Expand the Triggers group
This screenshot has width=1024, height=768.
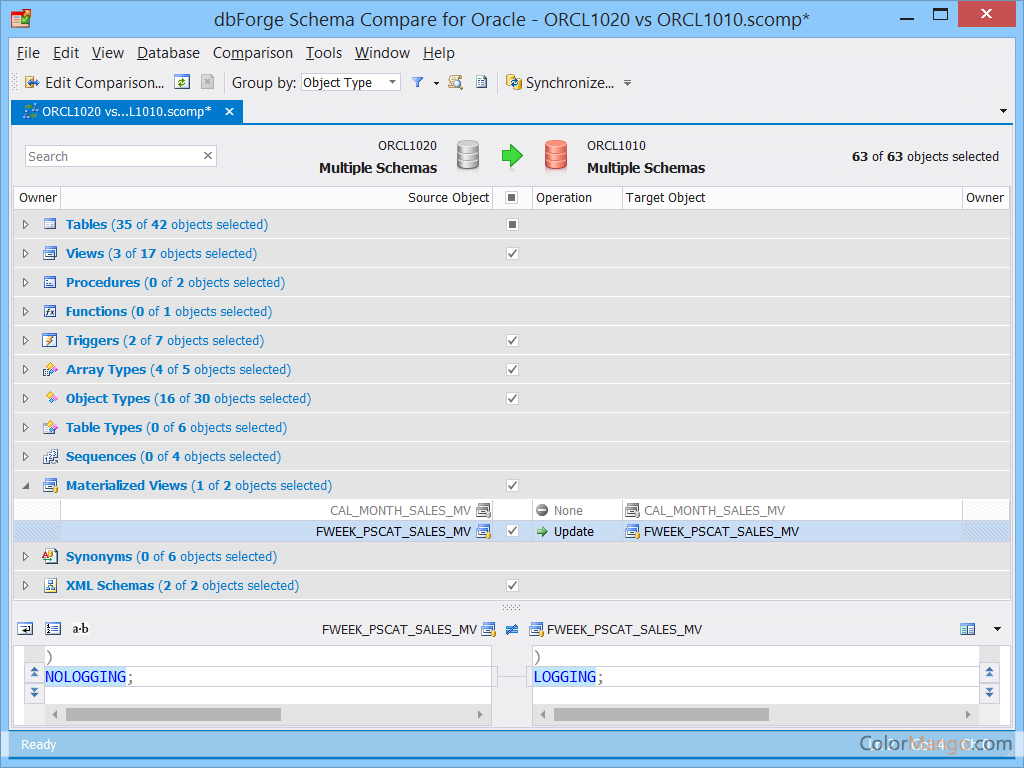[x=25, y=340]
